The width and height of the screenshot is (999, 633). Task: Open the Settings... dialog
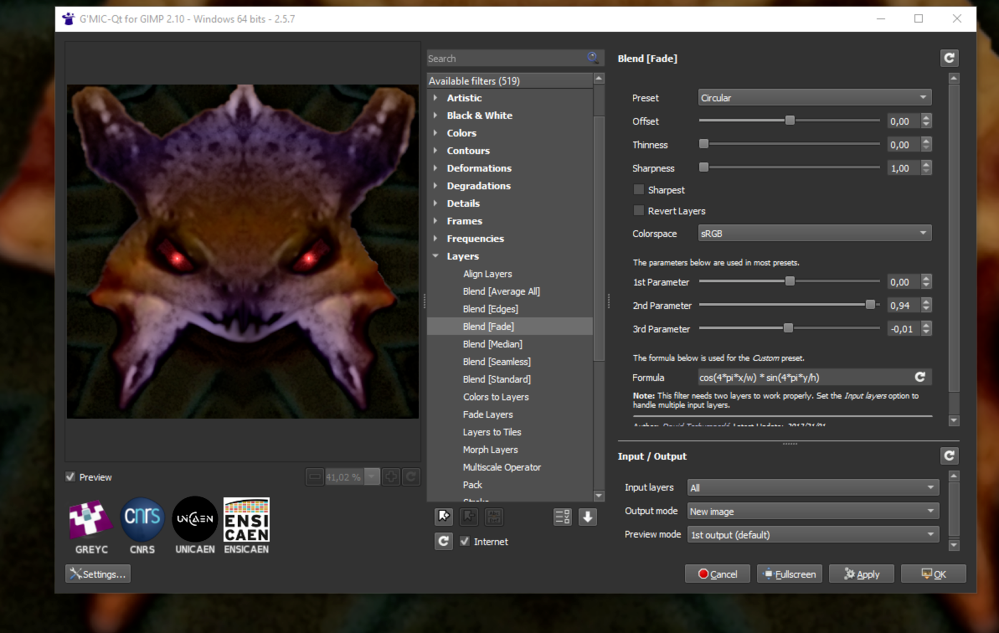[98, 574]
